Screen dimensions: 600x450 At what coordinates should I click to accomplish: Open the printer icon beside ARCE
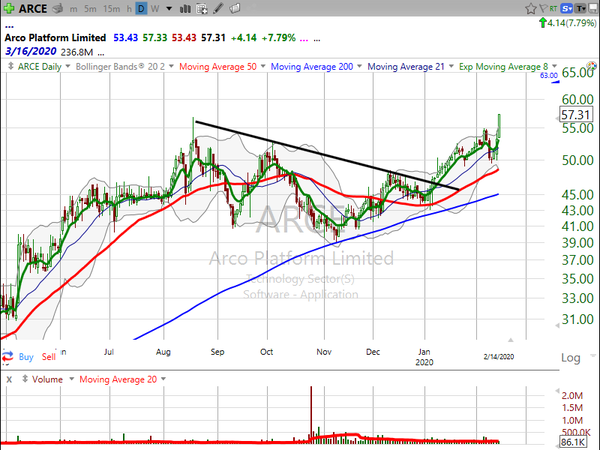[58, 8]
